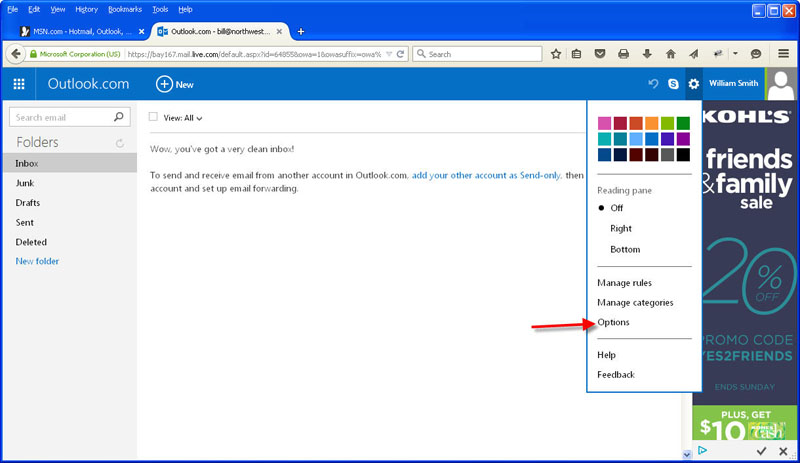Open the File menu
This screenshot has width=800, height=463.
tap(13, 9)
